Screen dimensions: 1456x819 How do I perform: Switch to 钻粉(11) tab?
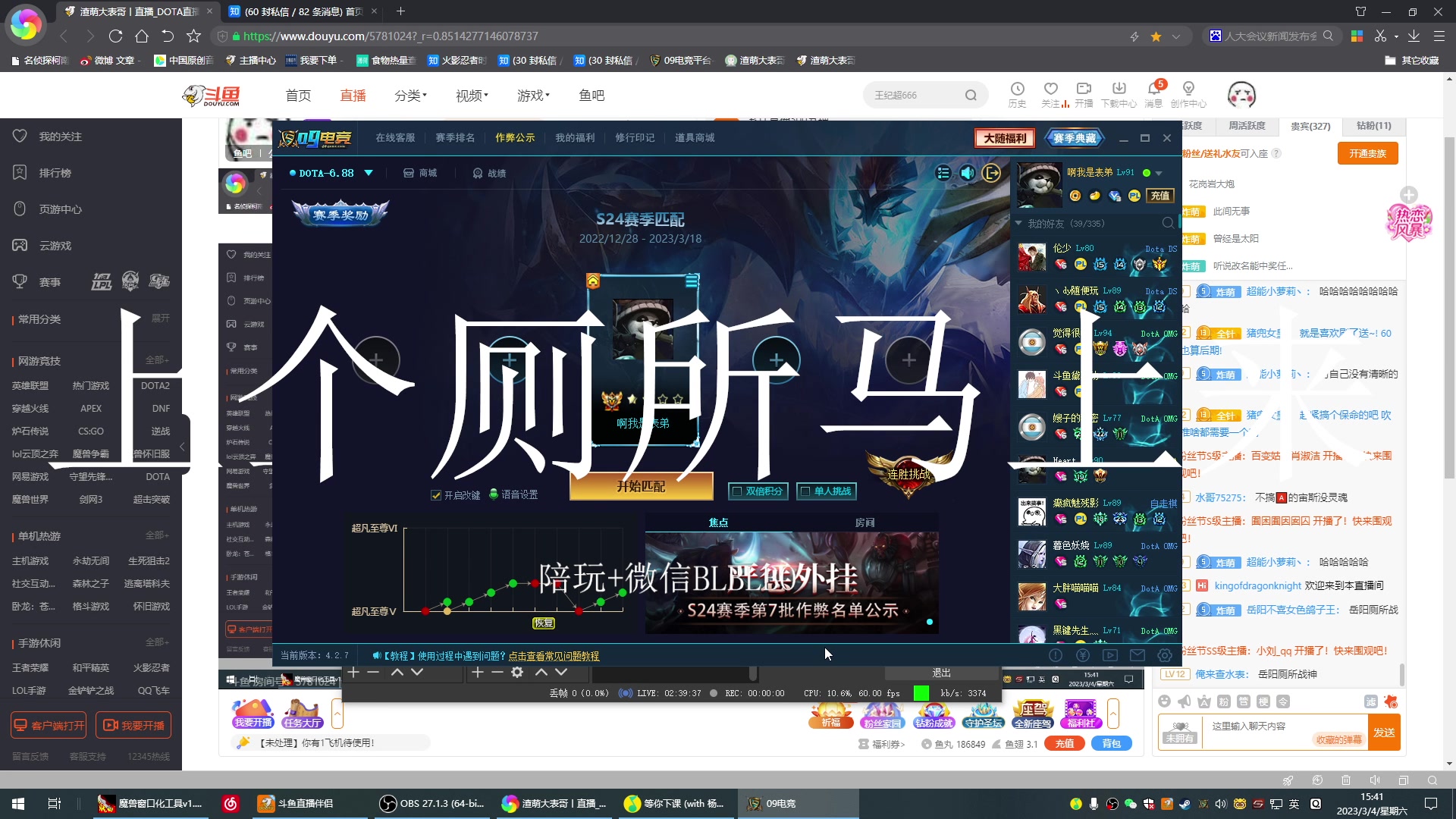[x=1374, y=125]
